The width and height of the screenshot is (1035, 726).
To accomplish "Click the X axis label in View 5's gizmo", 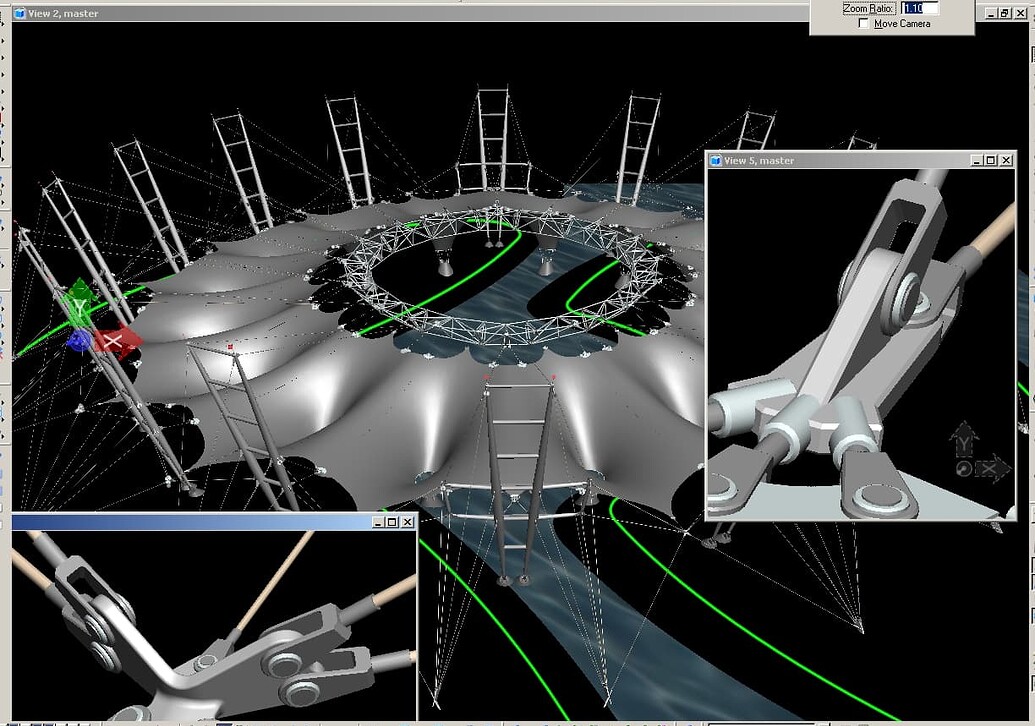I will pyautogui.click(x=989, y=467).
